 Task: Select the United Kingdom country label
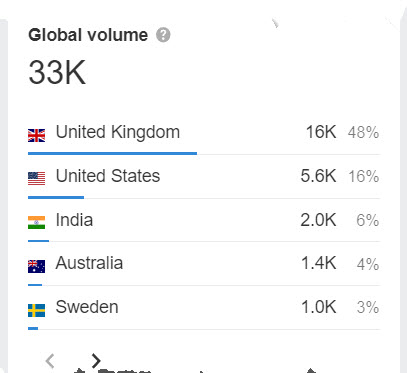pos(118,132)
